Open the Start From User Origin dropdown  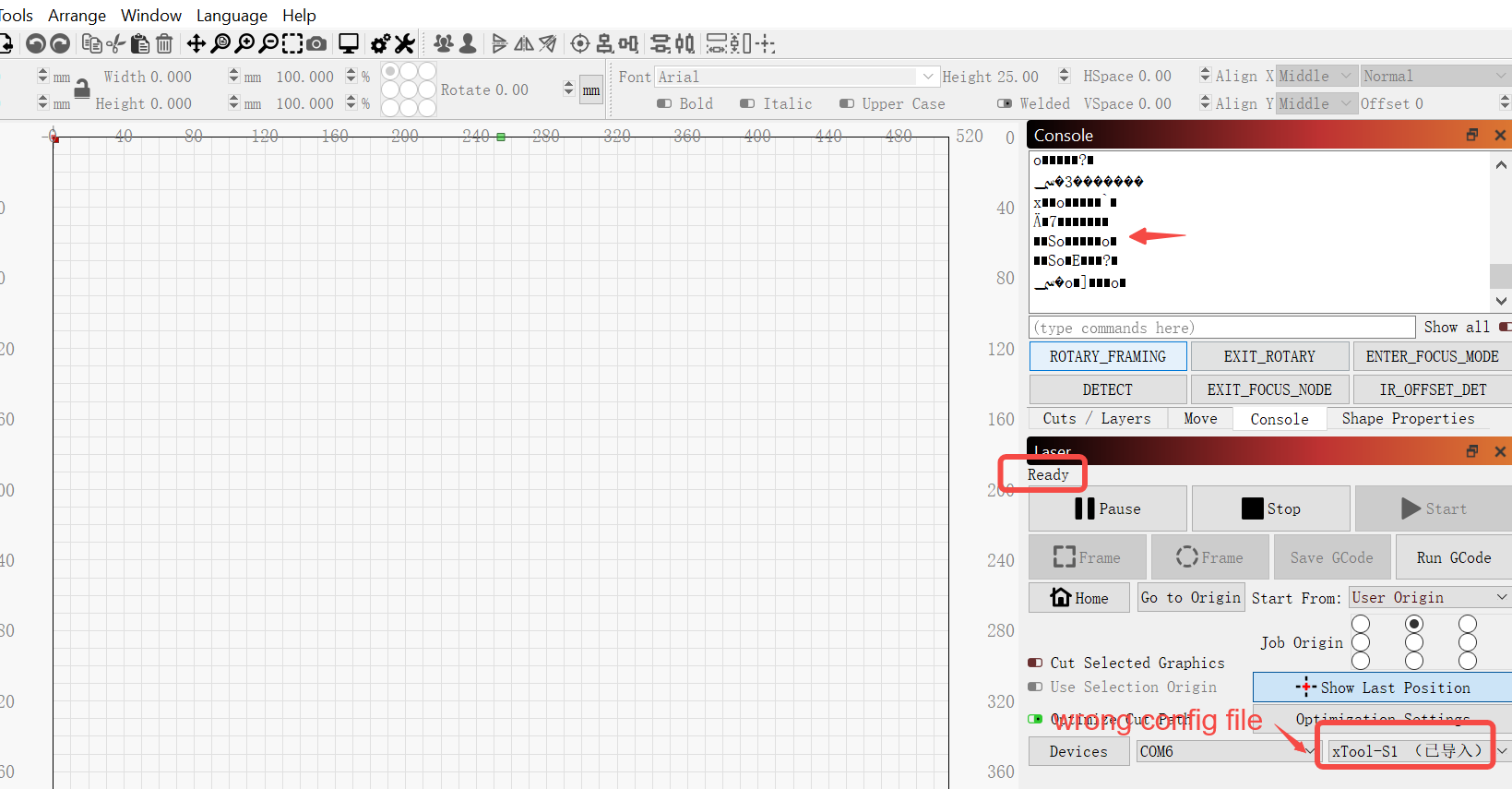pyautogui.click(x=1428, y=597)
